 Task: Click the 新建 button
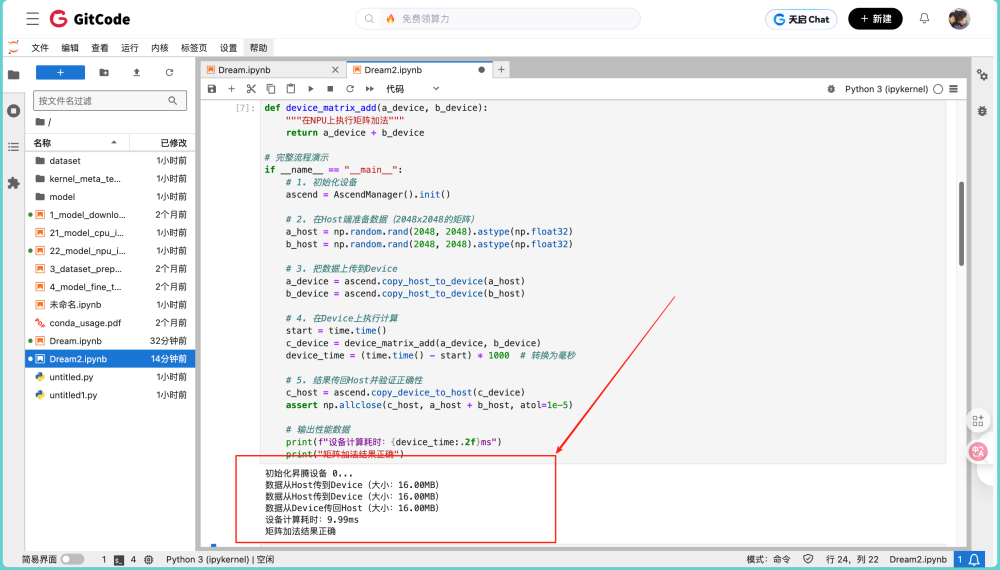tap(875, 19)
